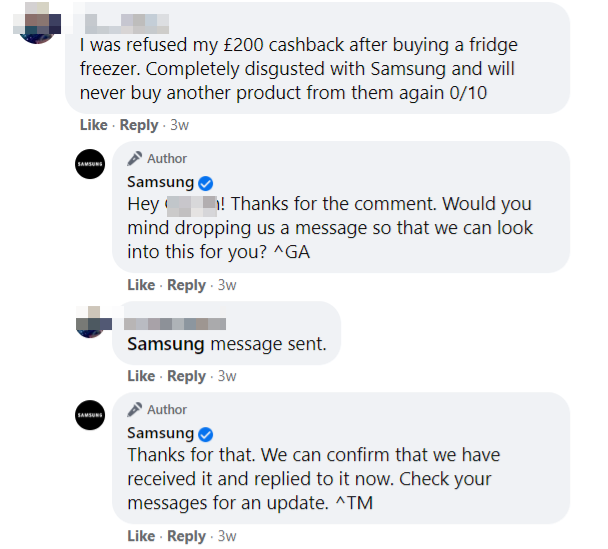Click Samsung avatar on last reply
Viewport: 608px width, 549px height.
[90, 415]
